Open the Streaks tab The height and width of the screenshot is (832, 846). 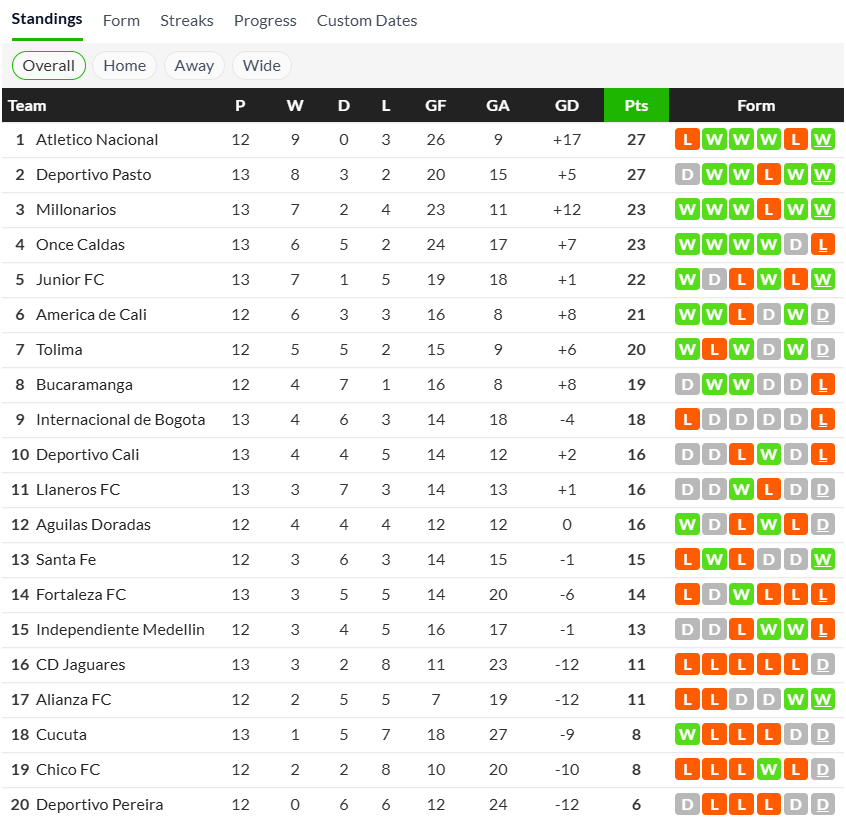coord(187,21)
